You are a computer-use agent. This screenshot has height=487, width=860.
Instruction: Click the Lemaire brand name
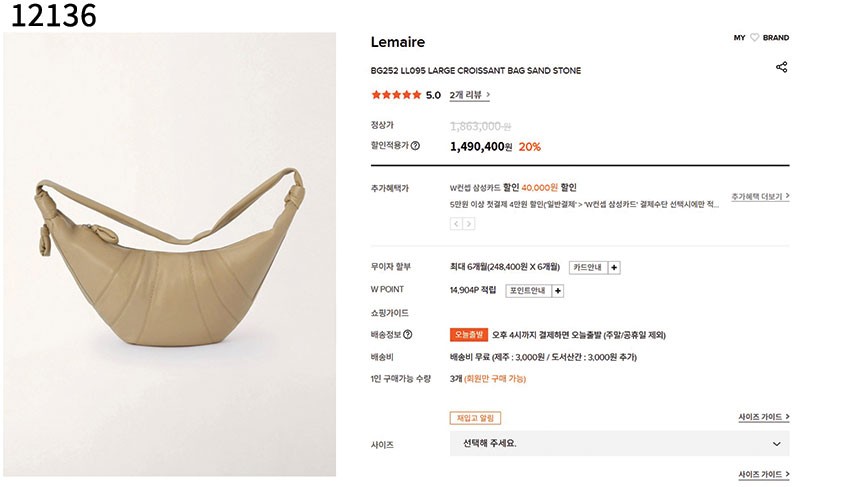398,42
